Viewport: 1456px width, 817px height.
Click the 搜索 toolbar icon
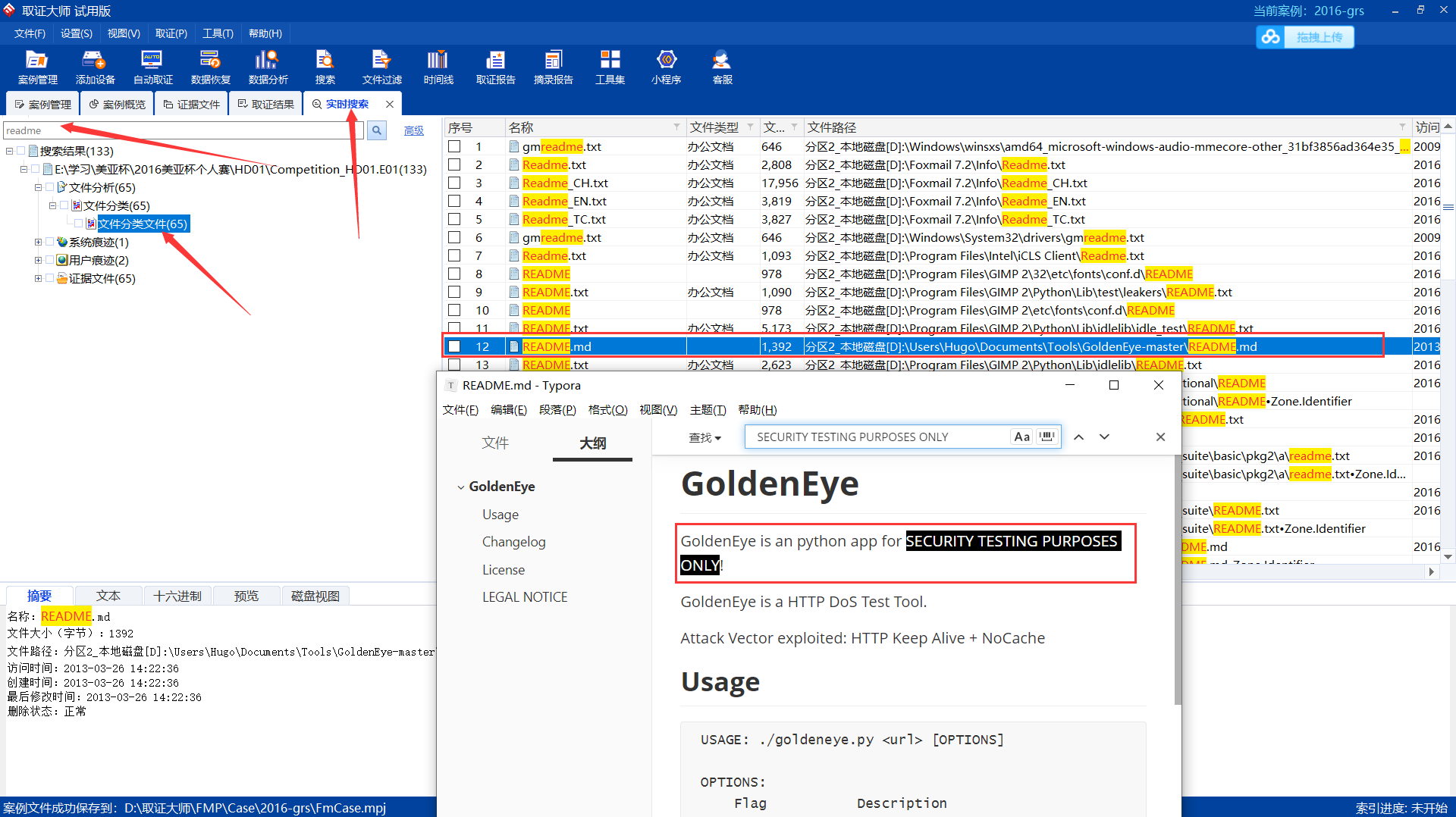(325, 67)
